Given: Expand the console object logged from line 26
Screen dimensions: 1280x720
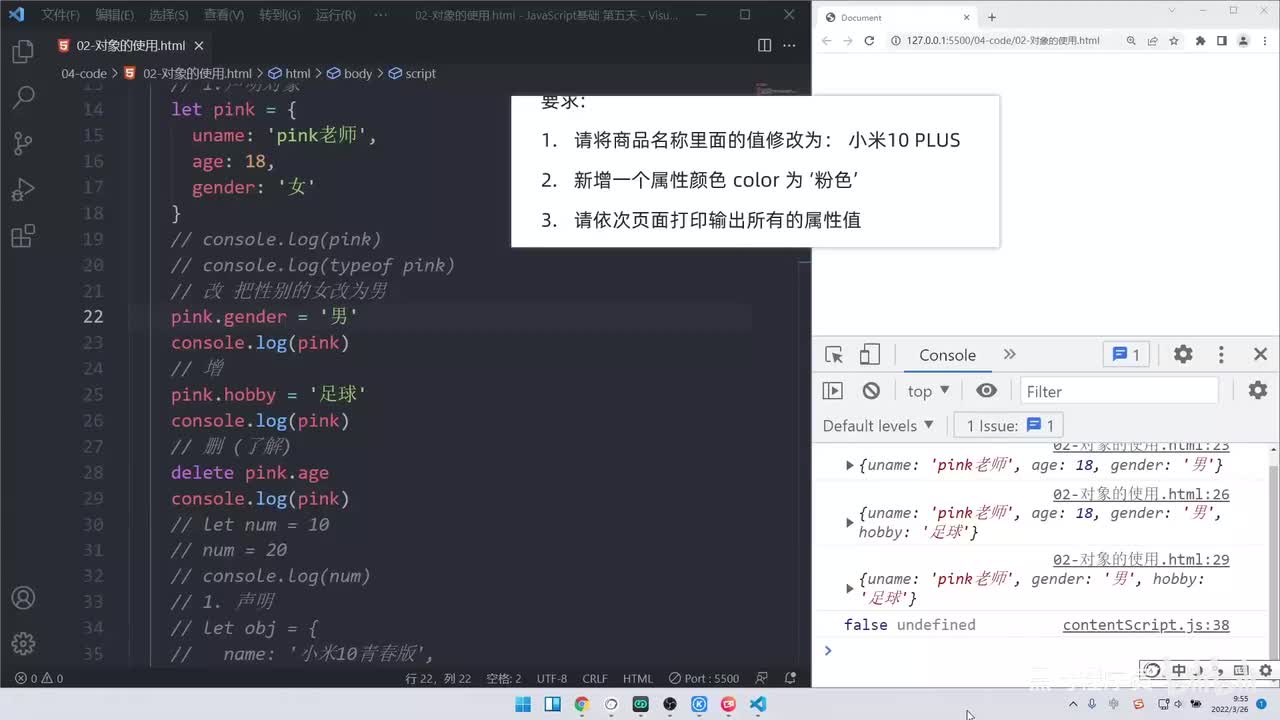Looking at the screenshot, I should [x=850, y=522].
